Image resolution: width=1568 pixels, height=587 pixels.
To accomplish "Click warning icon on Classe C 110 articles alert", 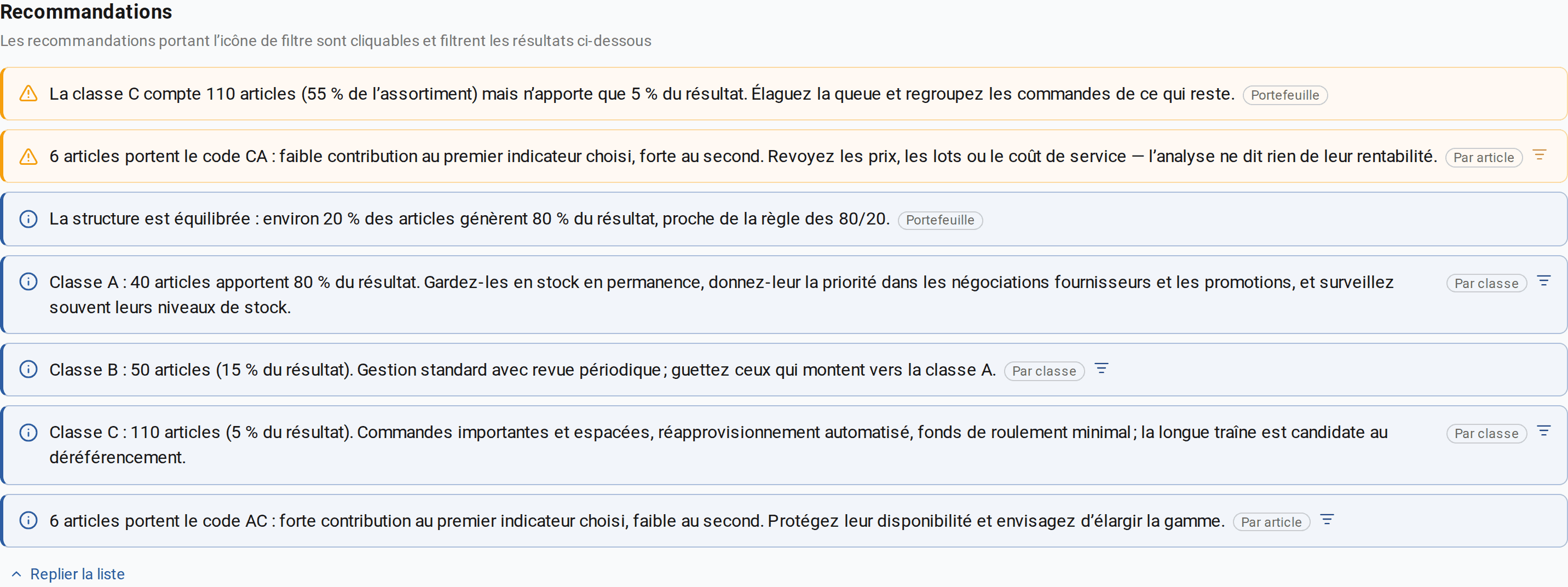I will tap(28, 94).
